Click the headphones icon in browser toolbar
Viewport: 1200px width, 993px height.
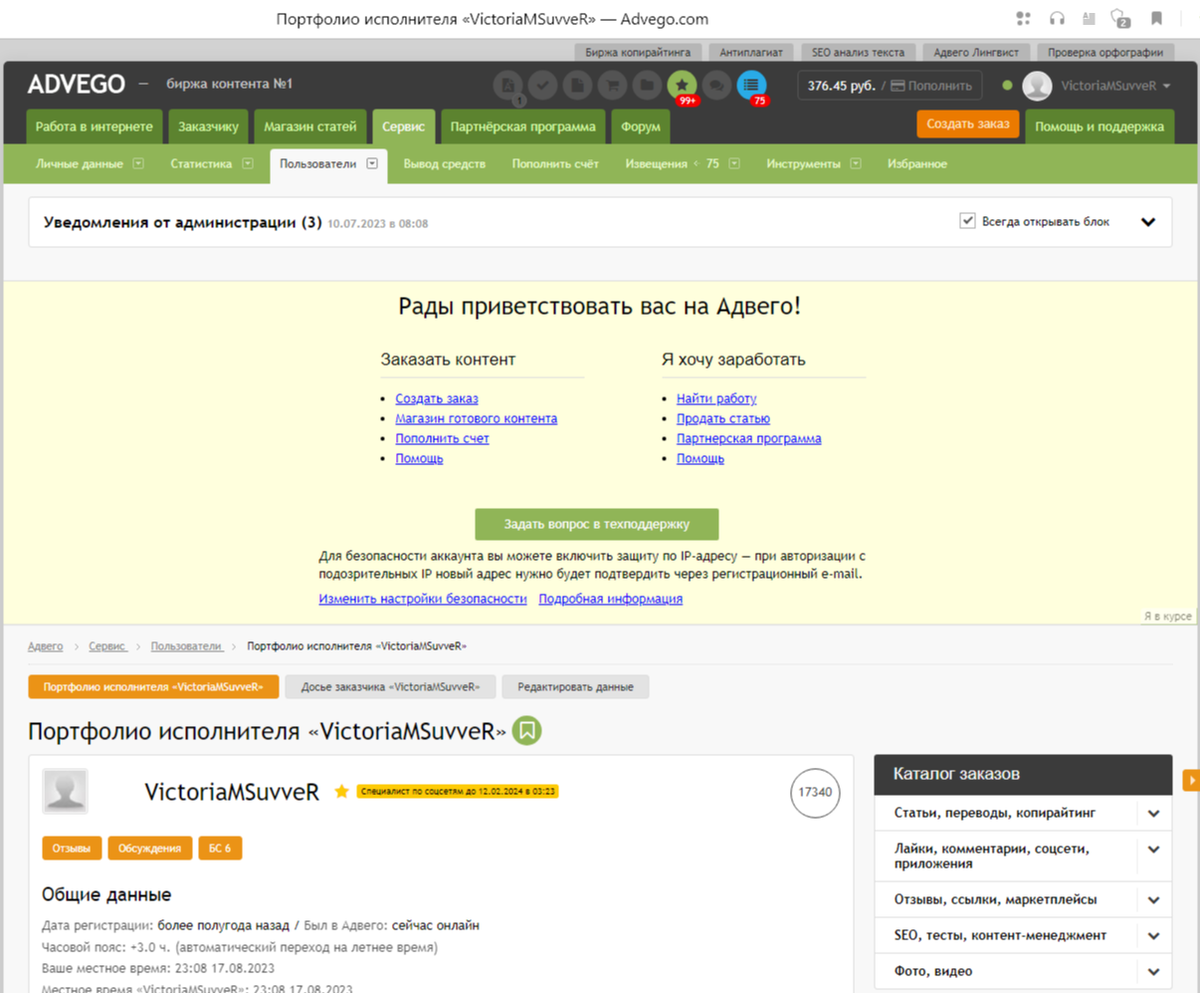[1056, 18]
